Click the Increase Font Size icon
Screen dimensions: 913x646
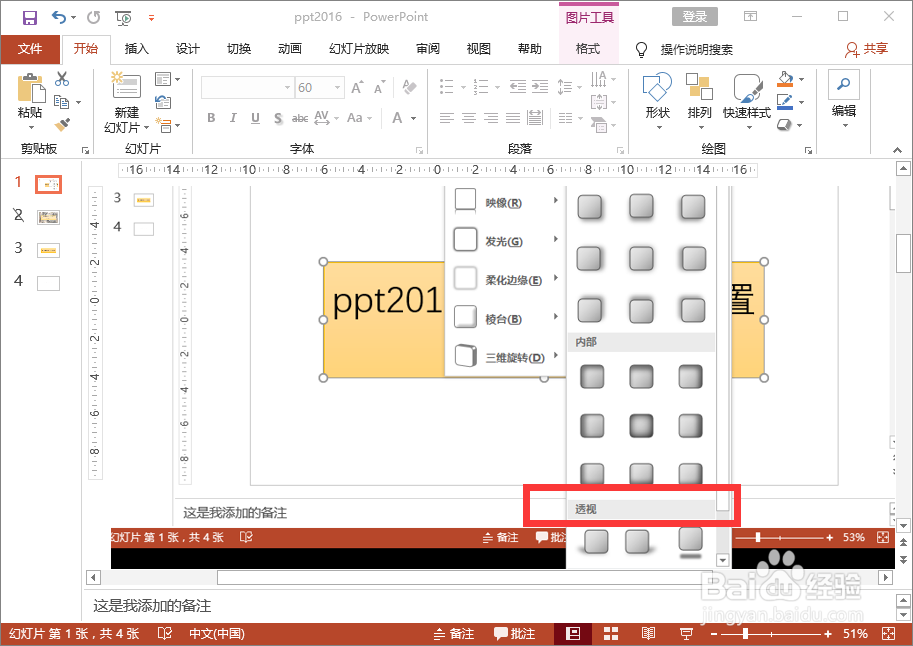(x=358, y=87)
